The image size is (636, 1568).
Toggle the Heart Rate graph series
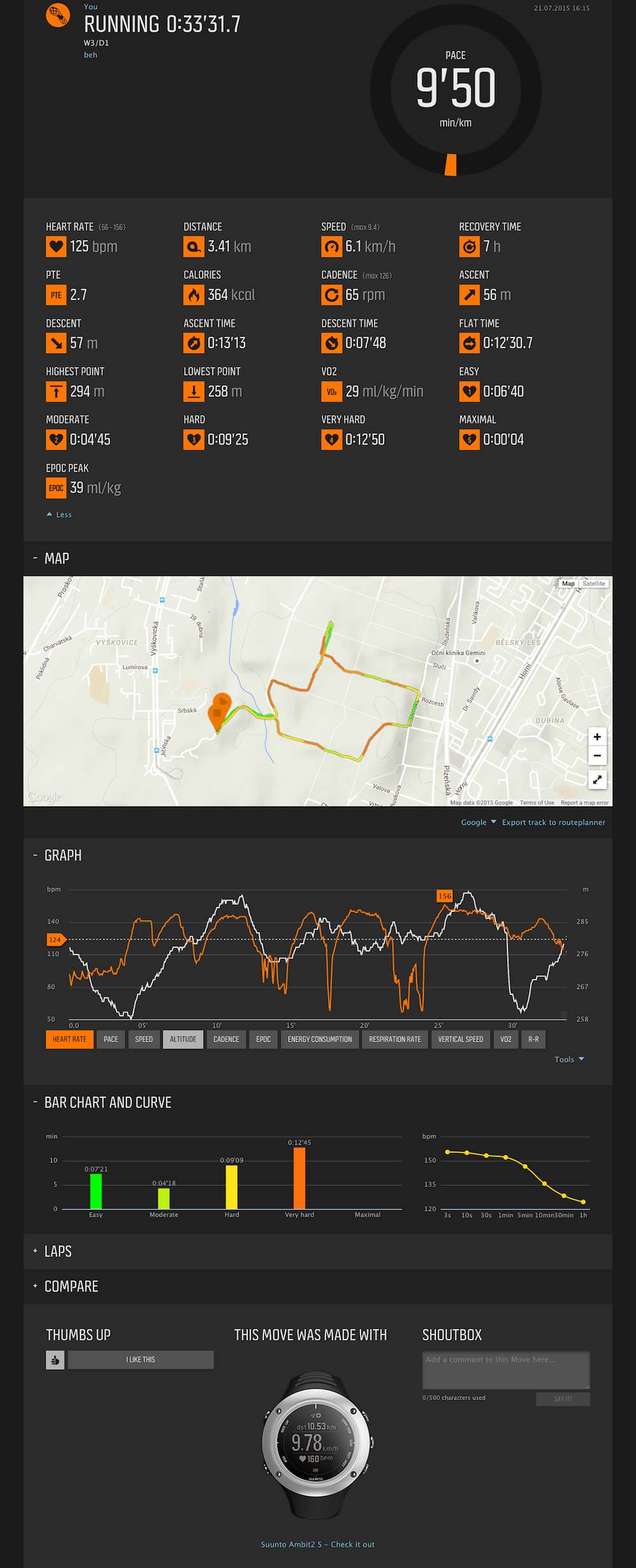click(70, 1040)
